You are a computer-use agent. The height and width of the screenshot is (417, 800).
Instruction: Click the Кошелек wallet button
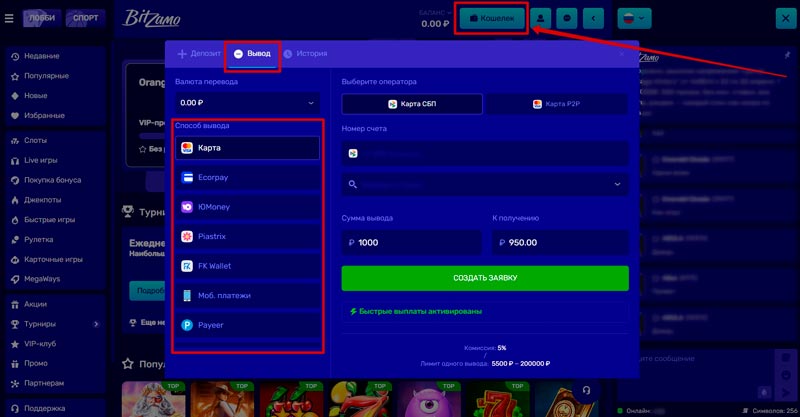pyautogui.click(x=491, y=18)
